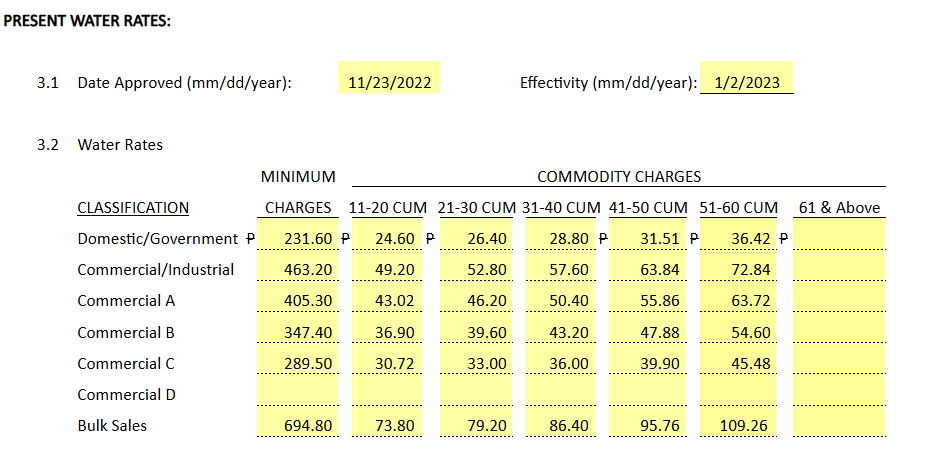Viewport: 932px width, 473px height.
Task: Click empty 61 & Above cell for Bulk Sales
Action: tap(839, 421)
